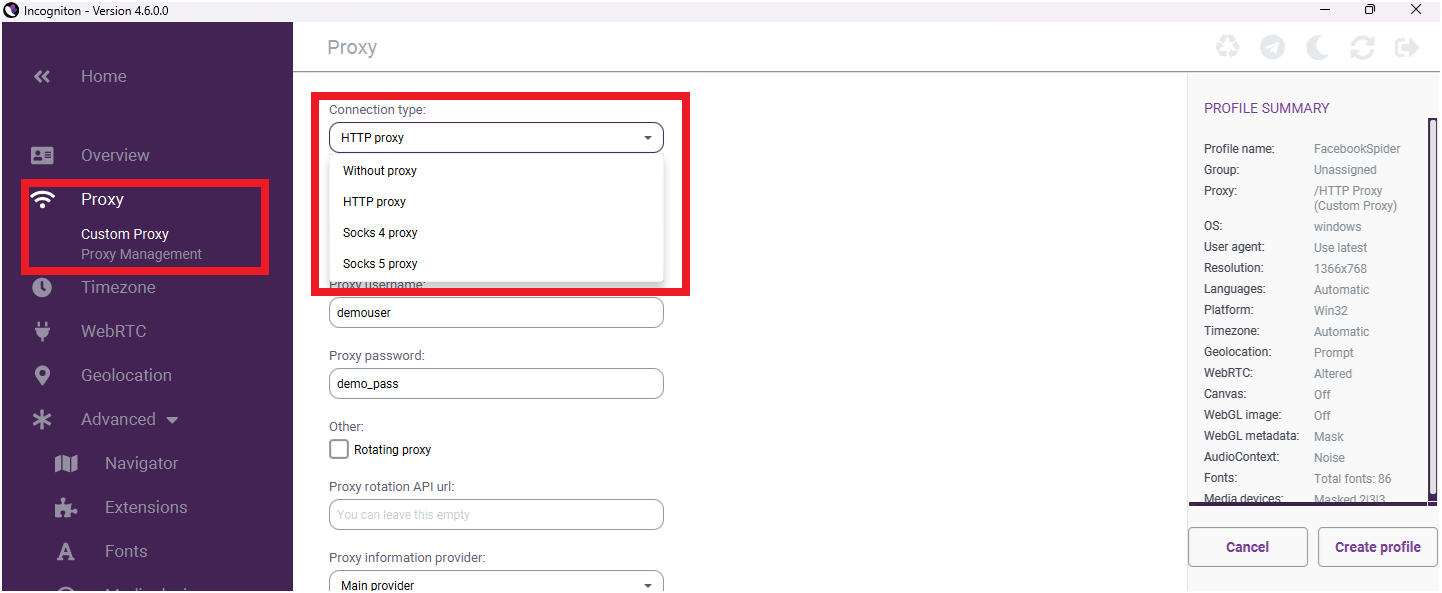Image resolution: width=1442 pixels, height=593 pixels.
Task: Click the WebRTC plug icon
Action: click(42, 331)
